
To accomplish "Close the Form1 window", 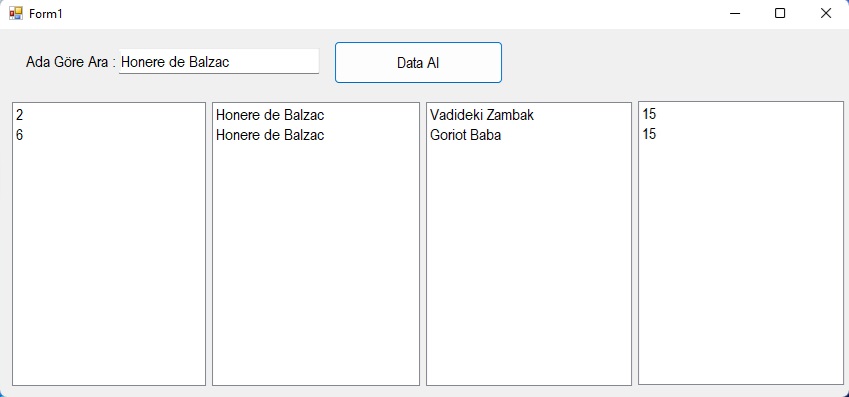I will point(826,14).
